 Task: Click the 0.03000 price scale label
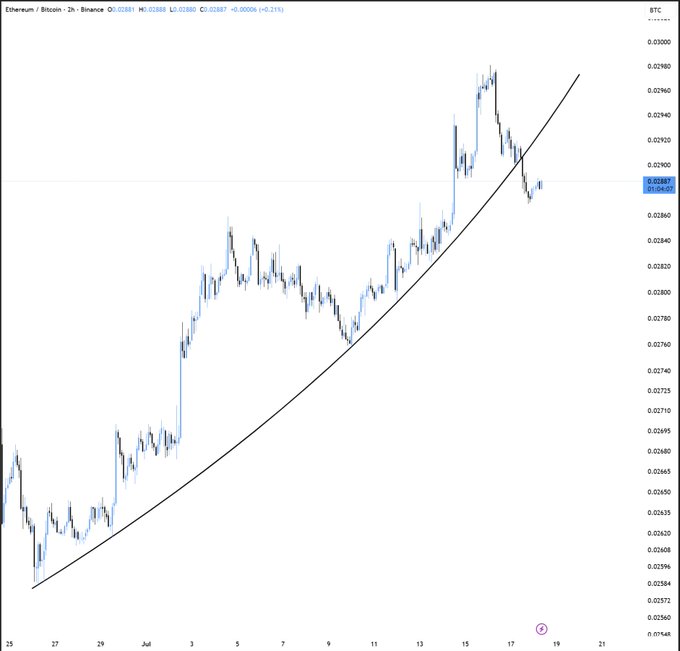659,42
